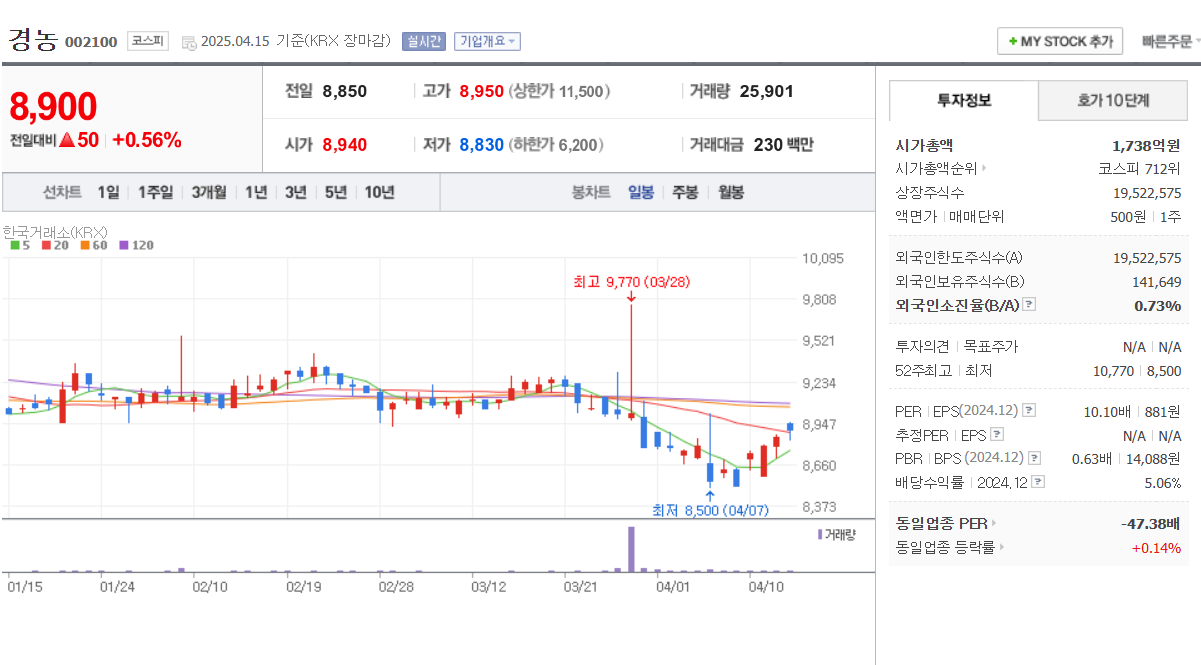Click the 저가 value 8,830
Screen dimensions: 1201x665
pos(482,145)
